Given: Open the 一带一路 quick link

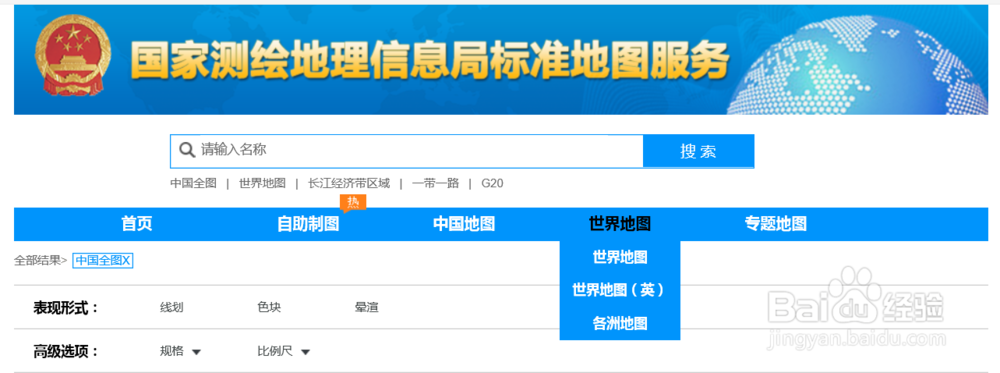Looking at the screenshot, I should (x=436, y=184).
